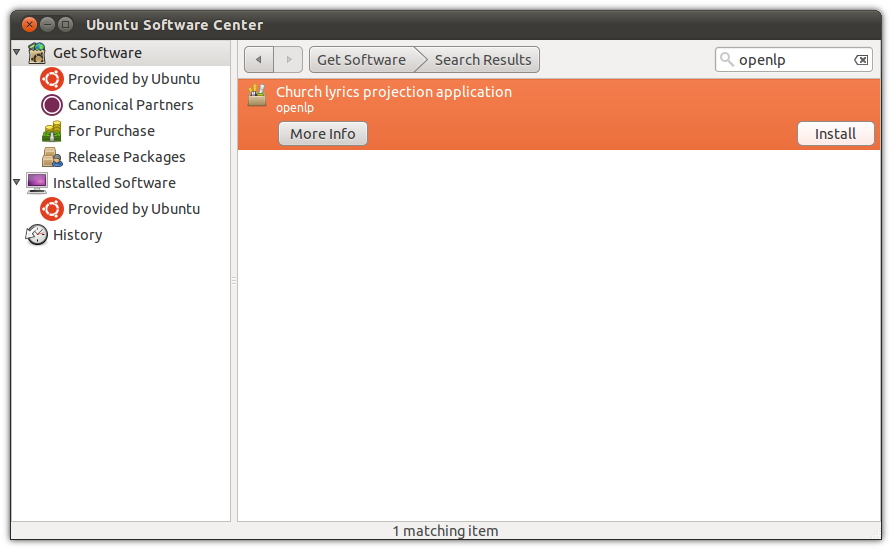Collapse the Installed Software tree section
This screenshot has height=550, width=892.
pos(17,182)
